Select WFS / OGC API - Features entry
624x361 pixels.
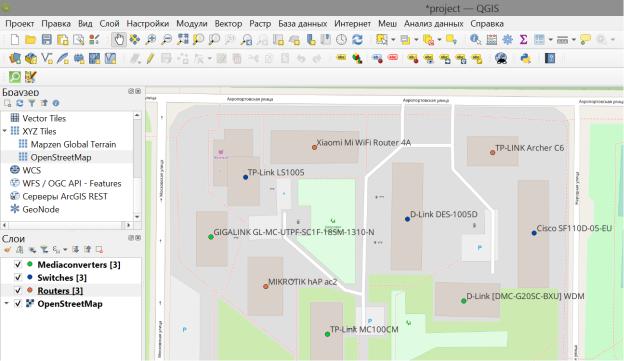click(x=72, y=183)
